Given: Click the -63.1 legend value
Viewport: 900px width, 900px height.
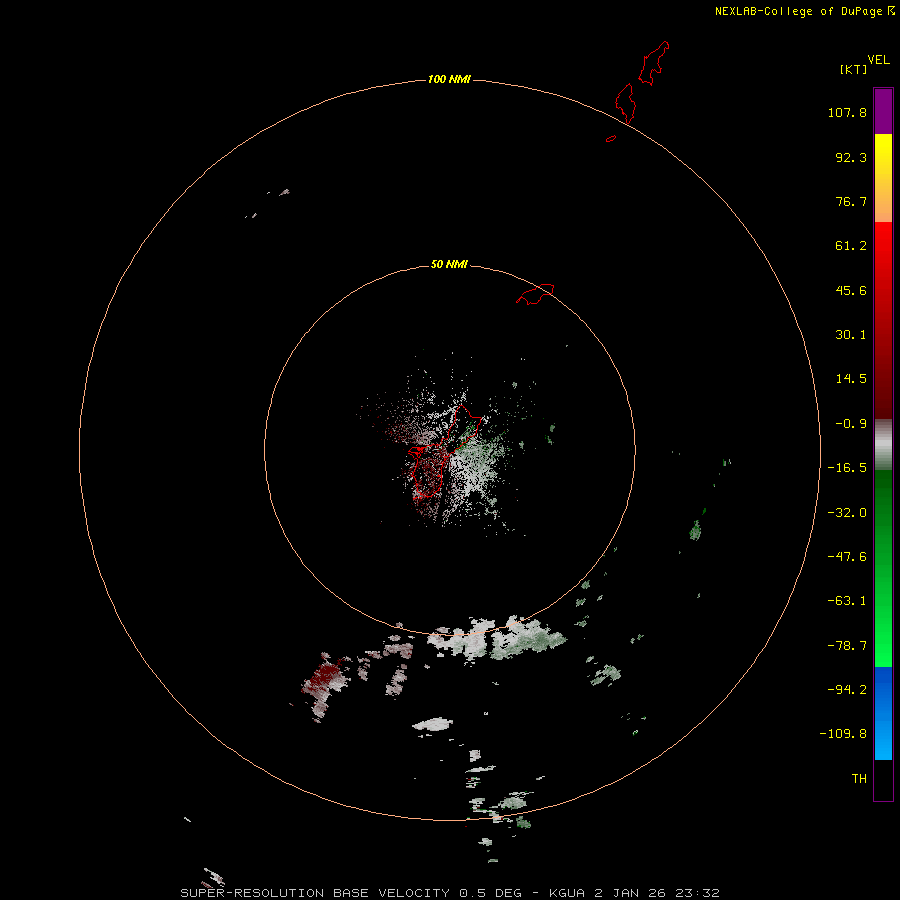Looking at the screenshot, I should point(847,601).
